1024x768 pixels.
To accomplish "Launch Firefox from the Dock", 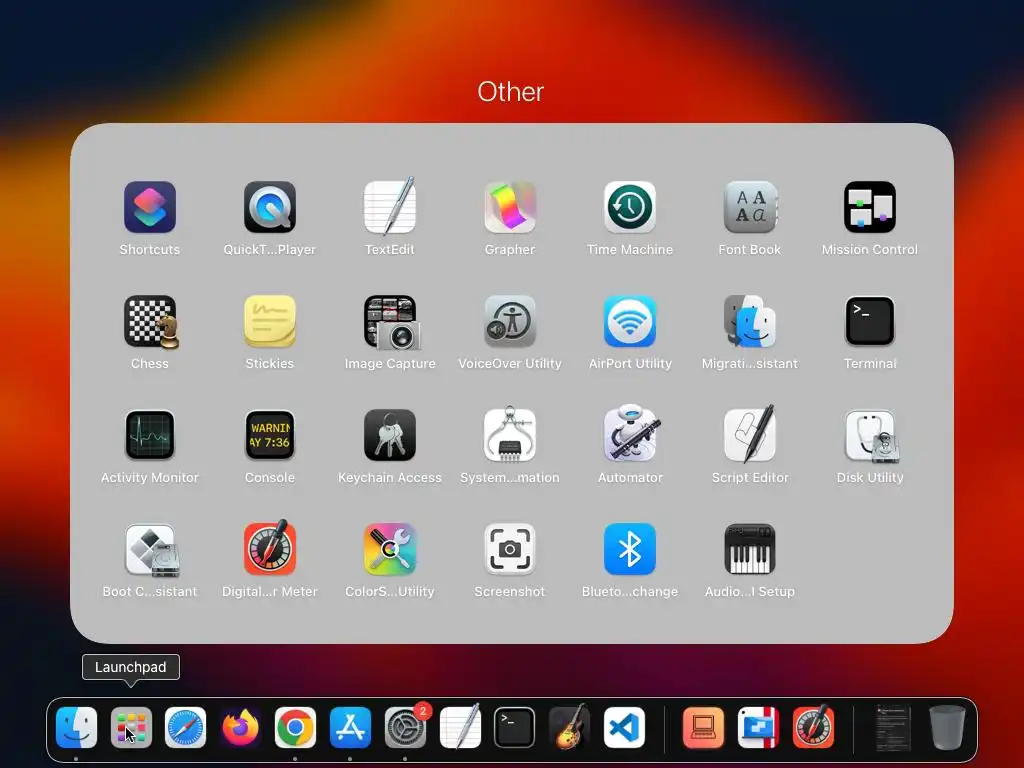I will (240, 728).
